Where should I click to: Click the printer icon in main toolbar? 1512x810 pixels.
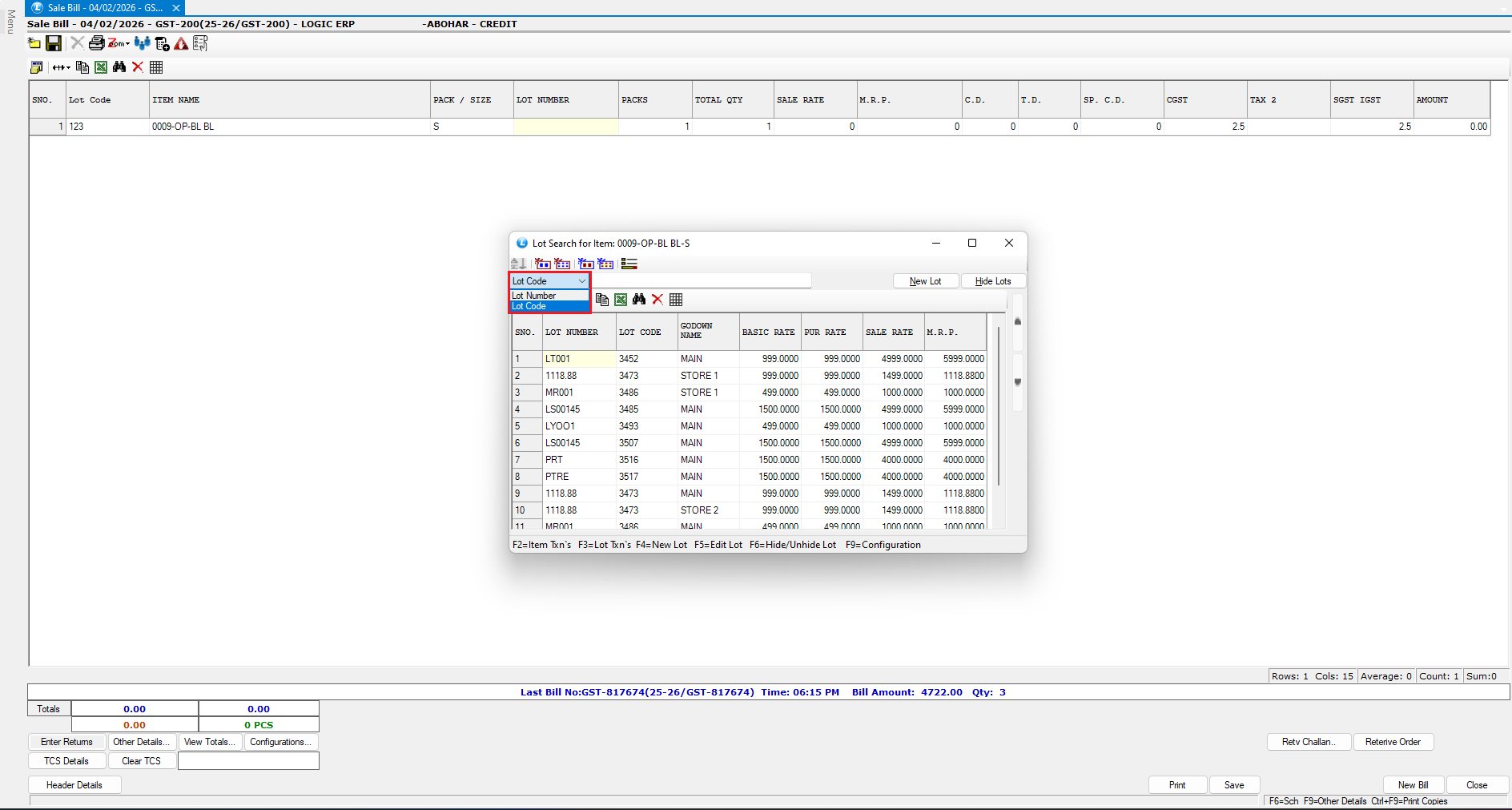point(96,43)
